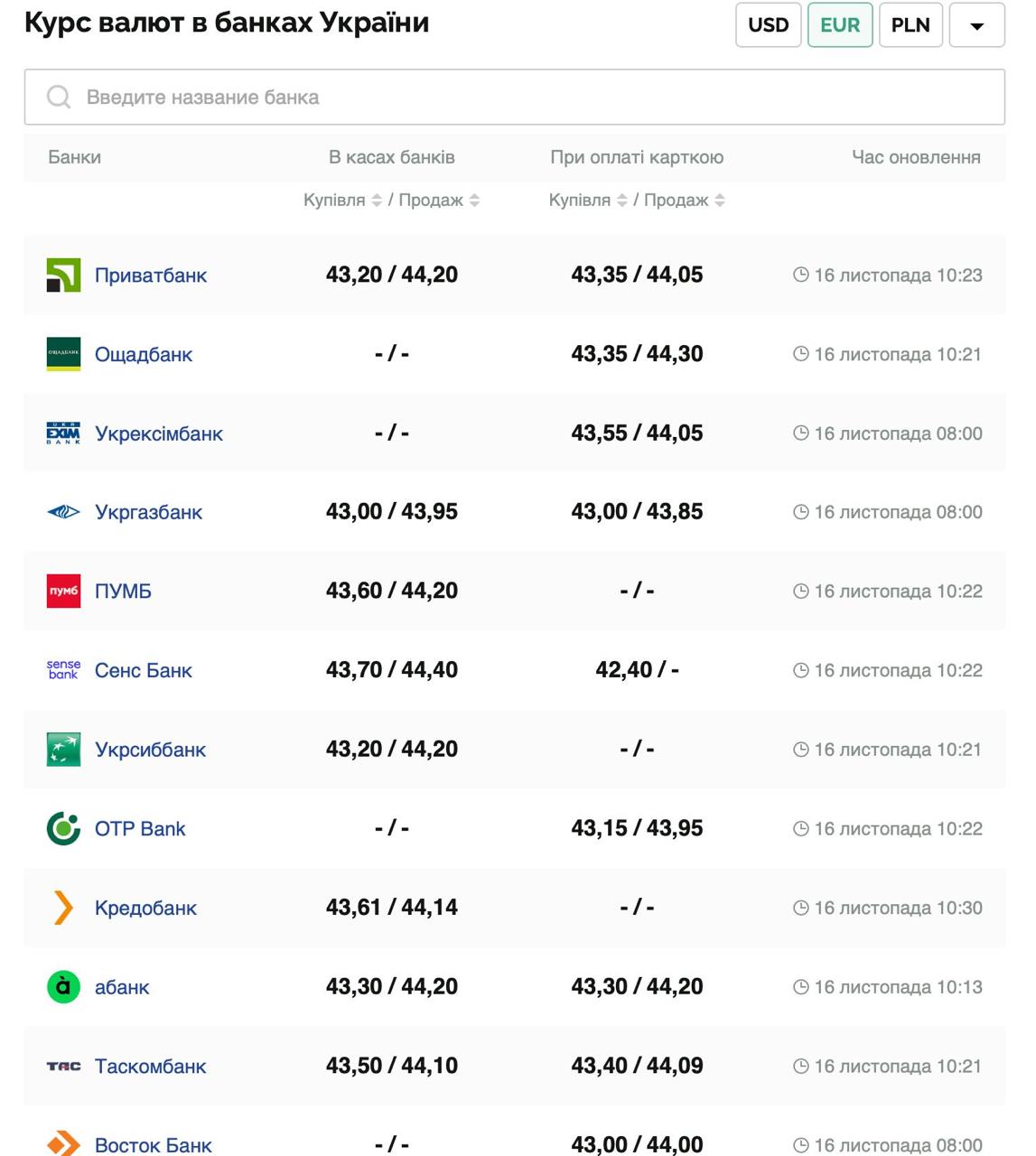This screenshot has width=1036, height=1156.
Task: Sort by cash desk Купівля rate
Action: [x=377, y=200]
